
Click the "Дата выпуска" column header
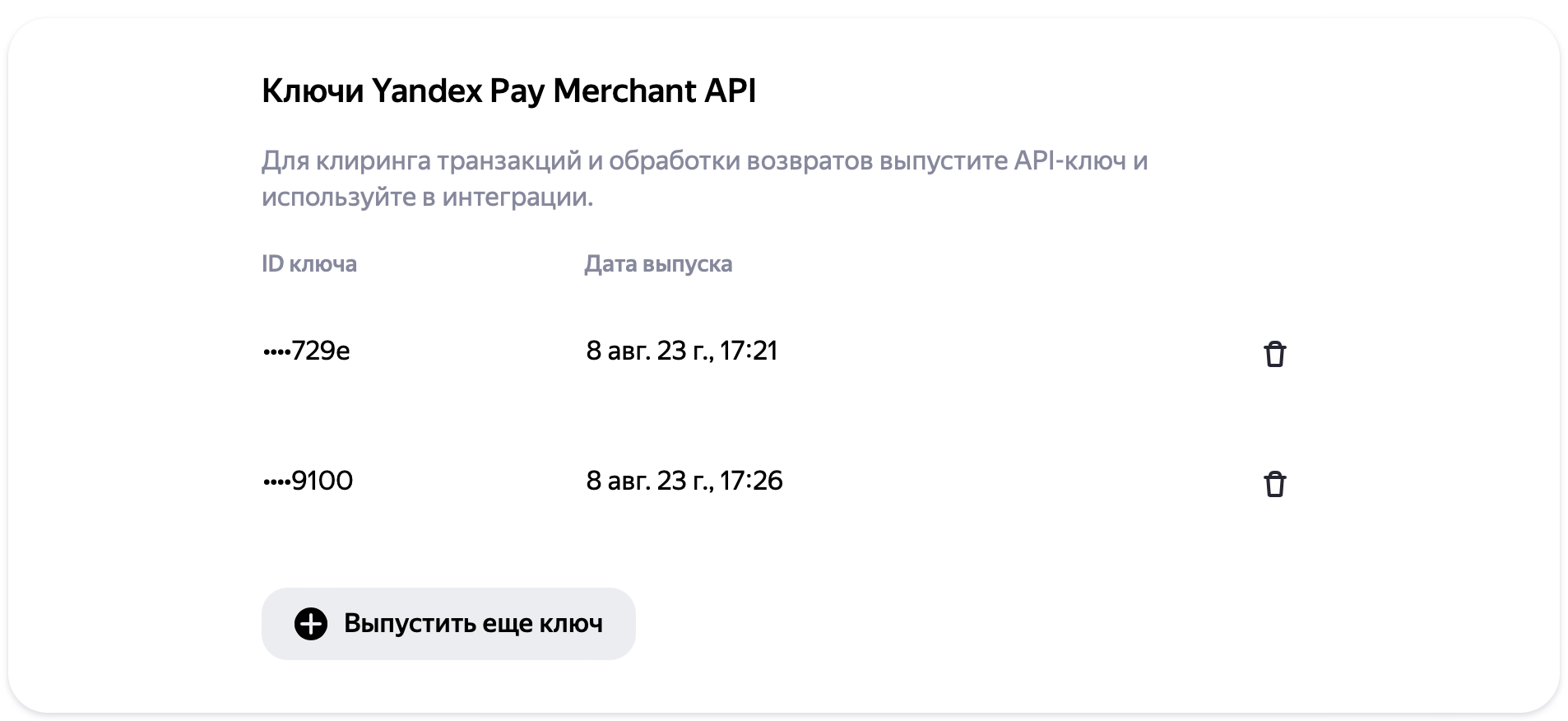pos(658,264)
